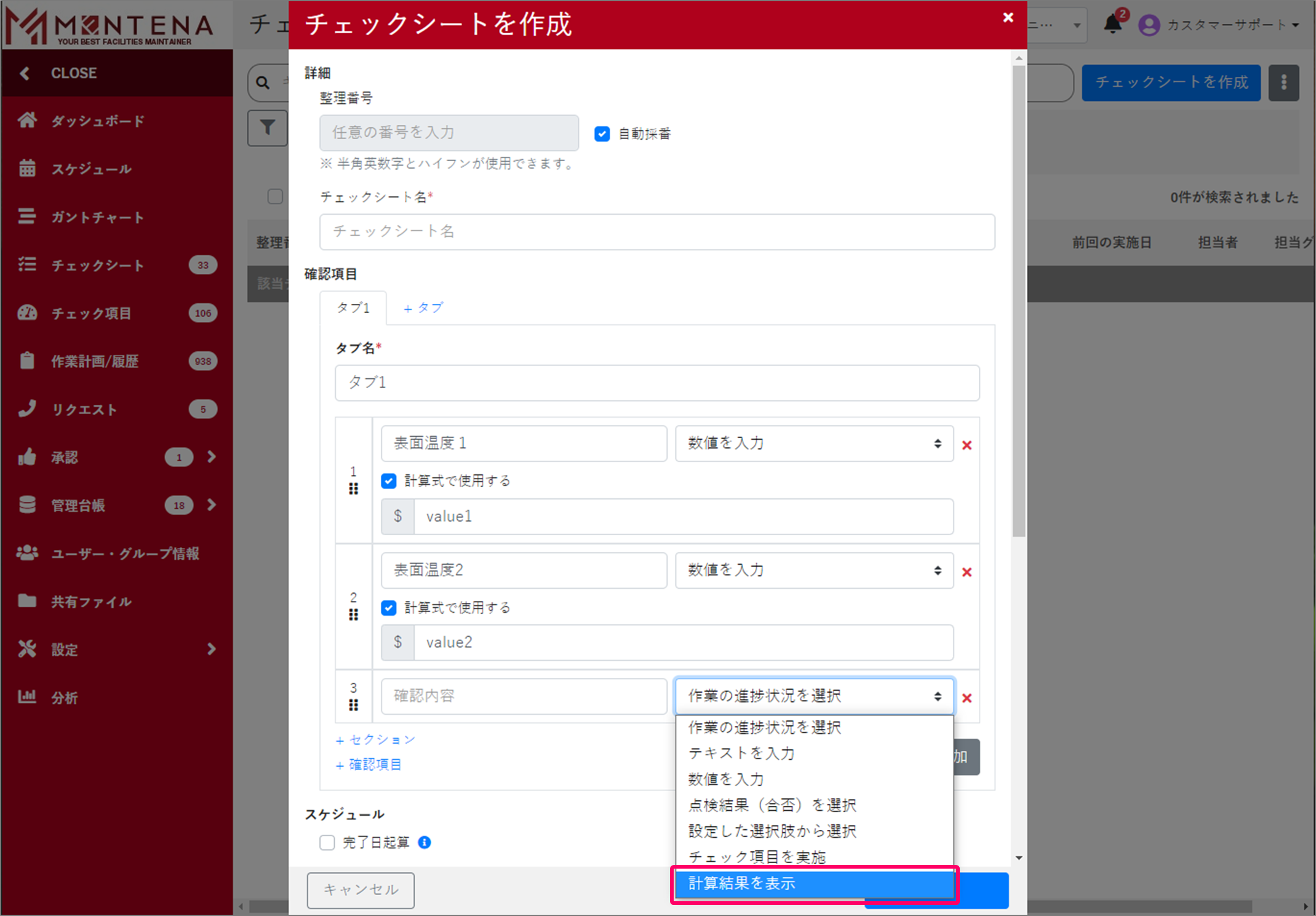Delete confirmation item 3 with red X
This screenshot has width=1316, height=916.
coord(967,698)
